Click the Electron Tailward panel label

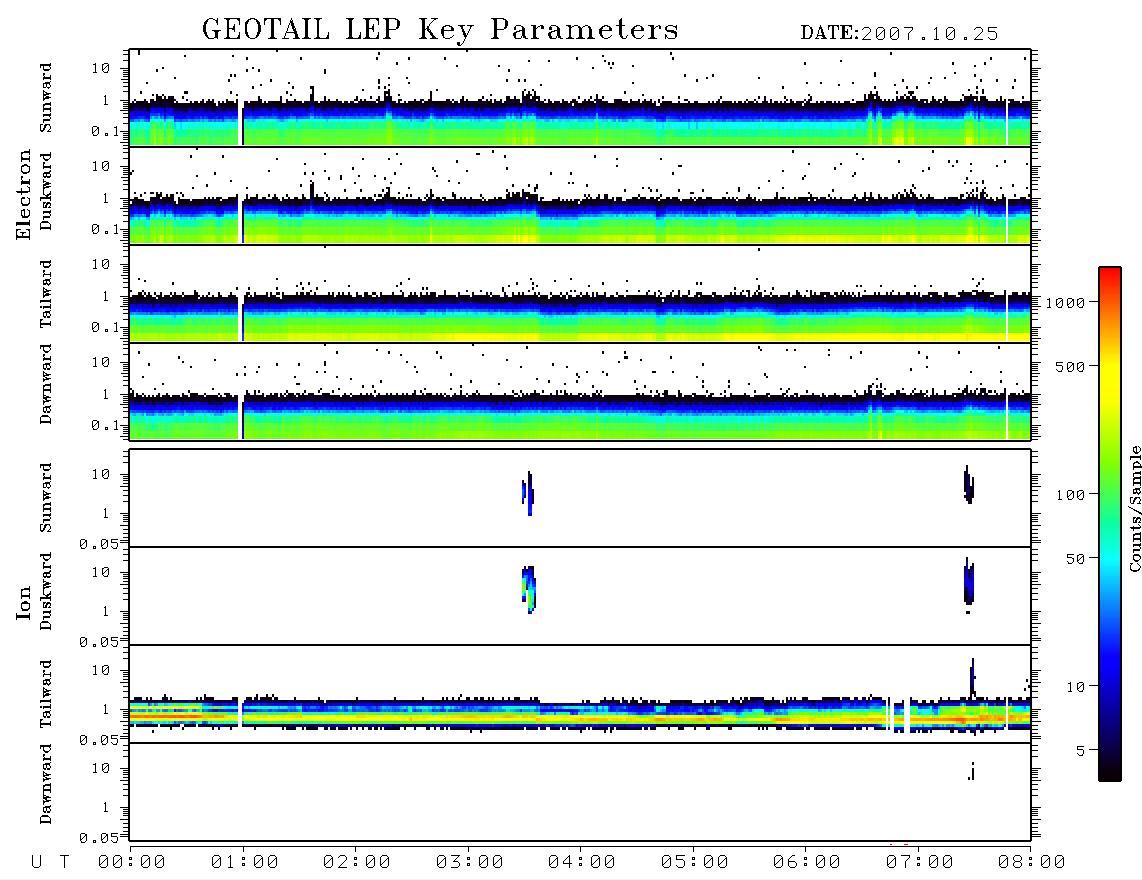click(46, 294)
